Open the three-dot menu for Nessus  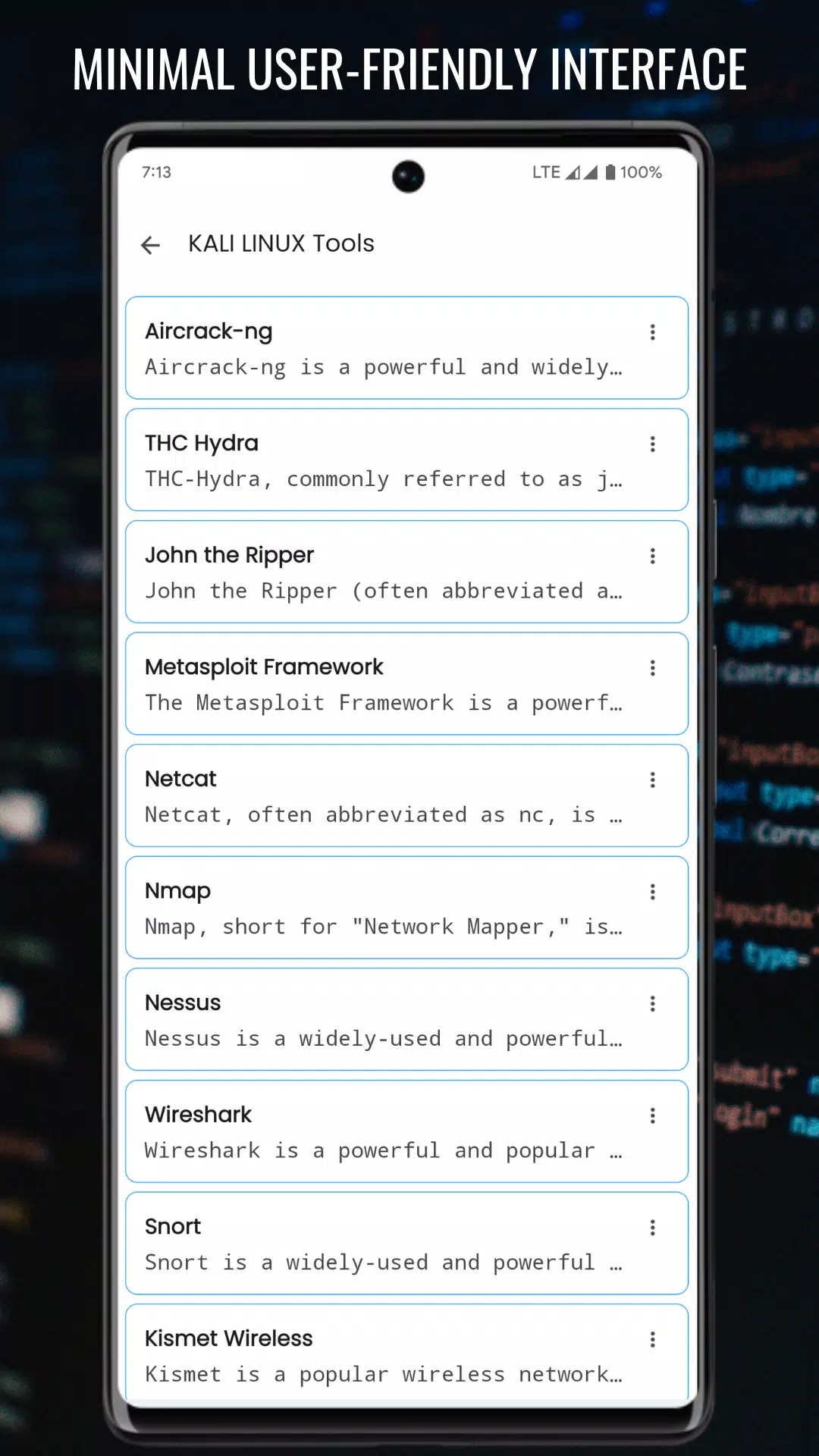click(652, 1004)
